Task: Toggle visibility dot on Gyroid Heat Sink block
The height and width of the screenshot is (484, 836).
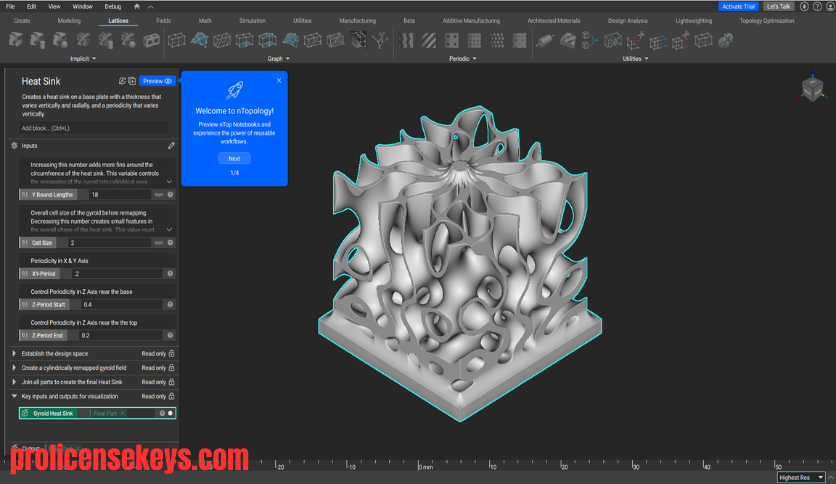Action: 170,413
